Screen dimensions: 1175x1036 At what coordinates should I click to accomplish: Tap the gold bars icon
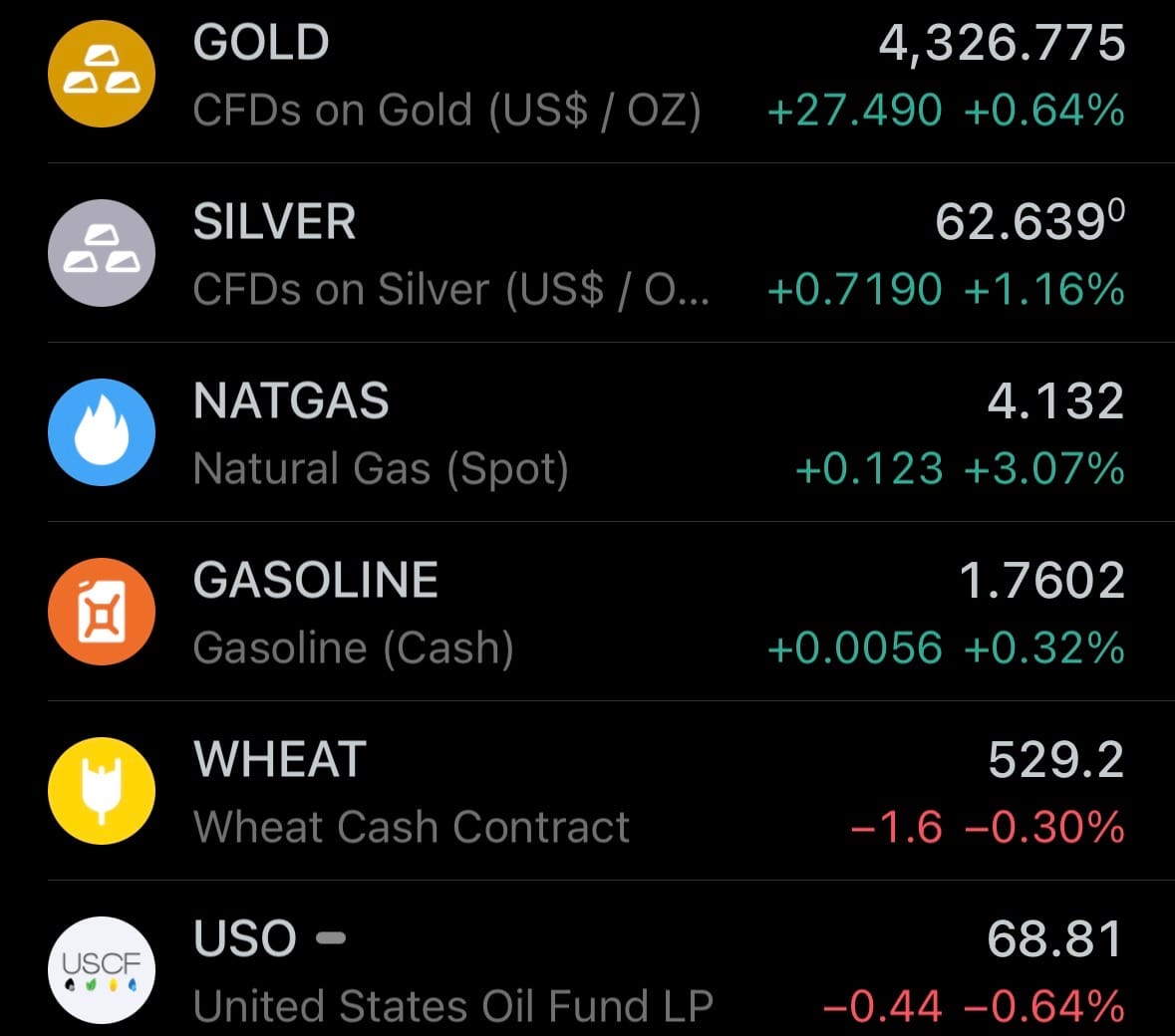(102, 74)
